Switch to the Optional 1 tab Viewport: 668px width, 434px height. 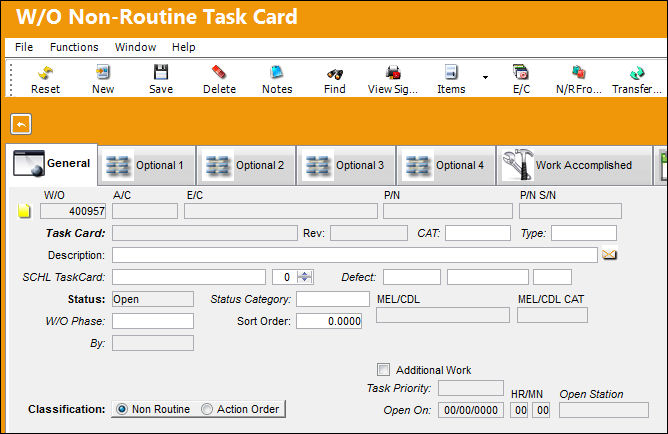(147, 165)
